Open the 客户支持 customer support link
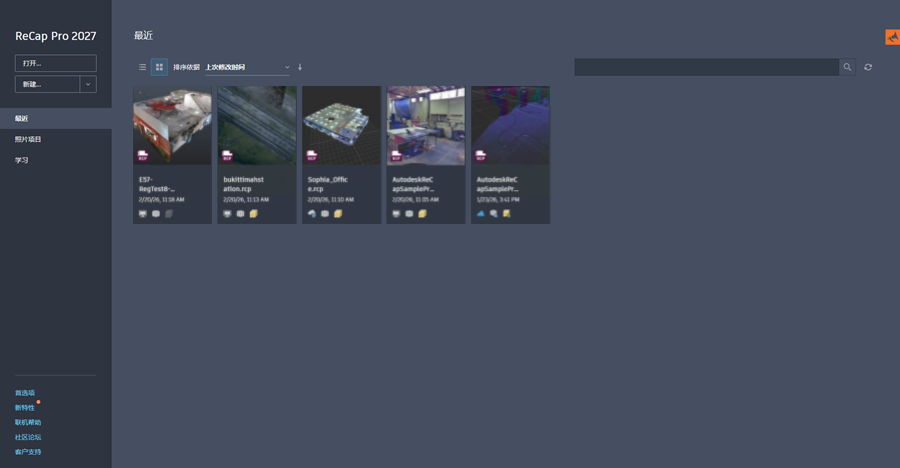Screen dimensions: 900x468 point(28,452)
